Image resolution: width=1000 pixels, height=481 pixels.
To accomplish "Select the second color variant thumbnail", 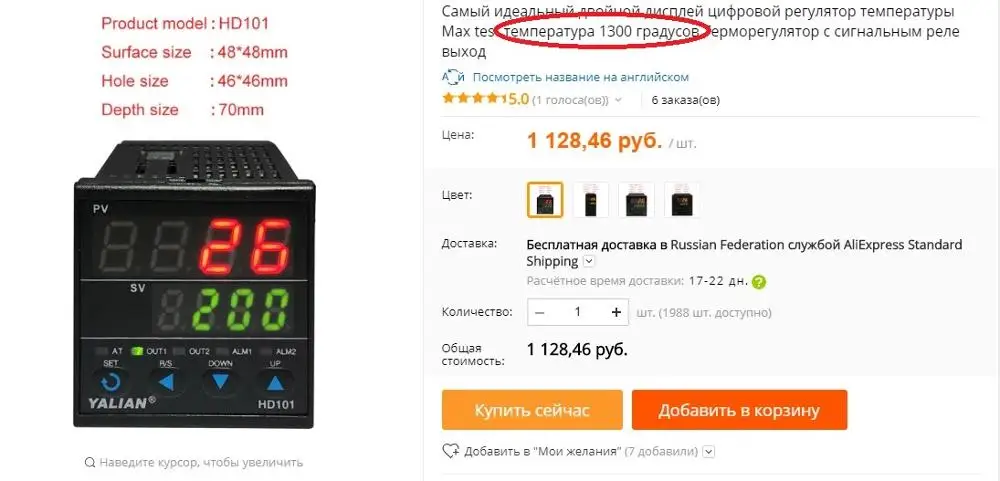I will 591,200.
